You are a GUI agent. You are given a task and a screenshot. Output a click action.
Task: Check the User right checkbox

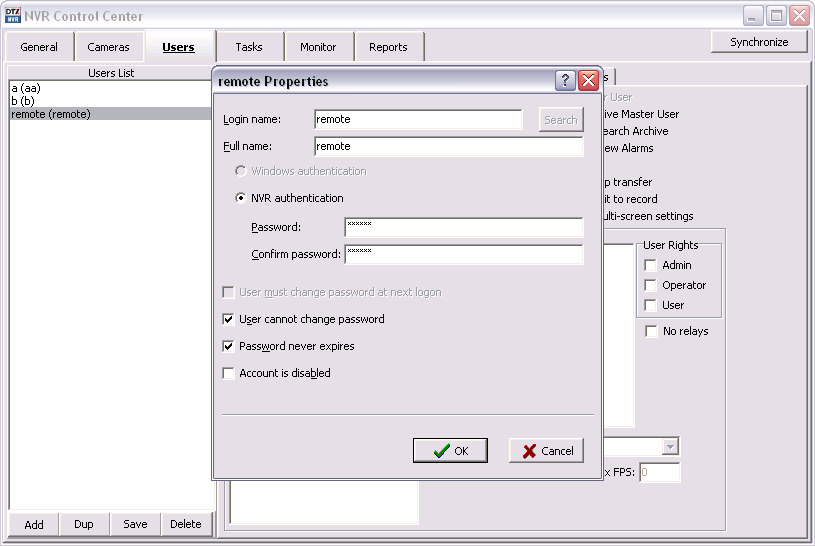(650, 305)
